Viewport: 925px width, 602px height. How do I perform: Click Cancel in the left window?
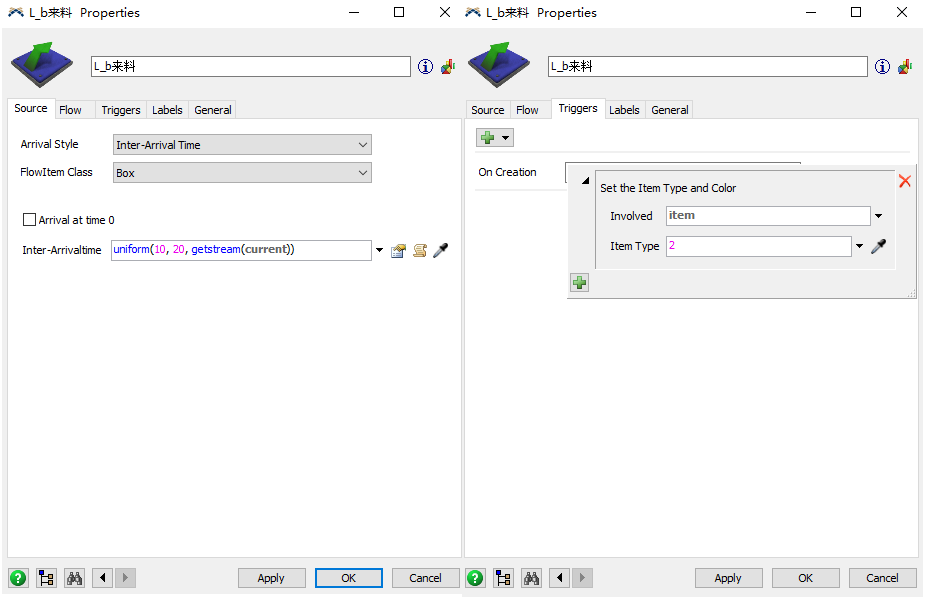(x=425, y=578)
